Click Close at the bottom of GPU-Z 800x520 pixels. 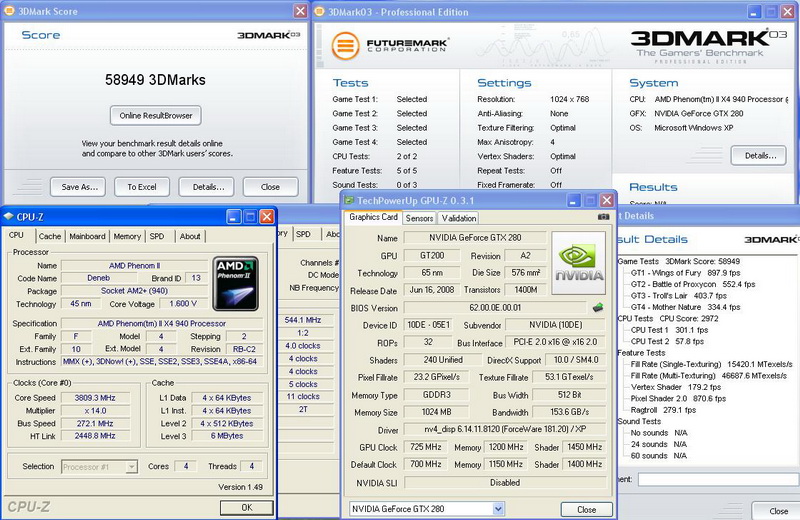(586, 509)
